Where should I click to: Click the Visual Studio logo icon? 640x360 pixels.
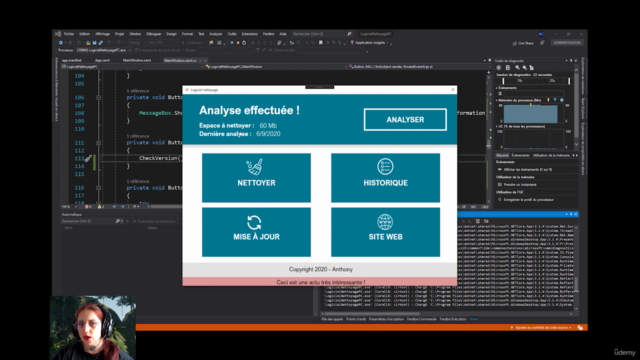point(58,34)
